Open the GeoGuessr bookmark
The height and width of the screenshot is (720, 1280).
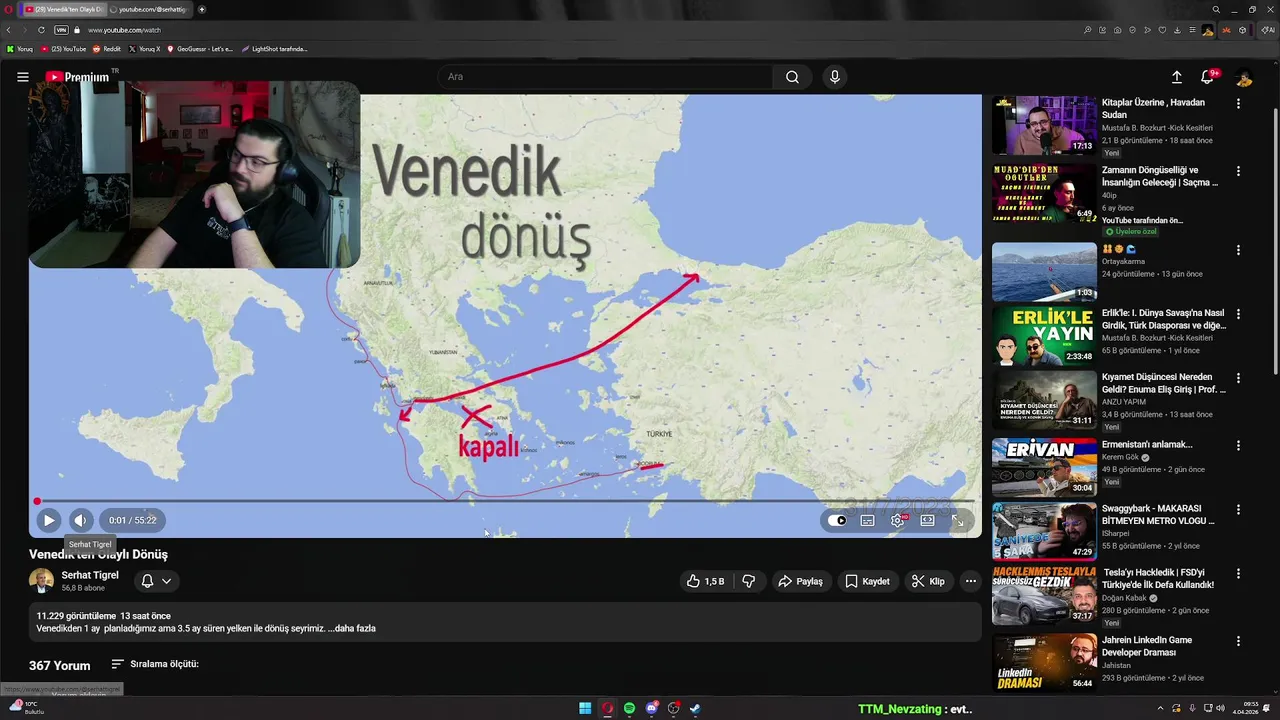coord(200,49)
